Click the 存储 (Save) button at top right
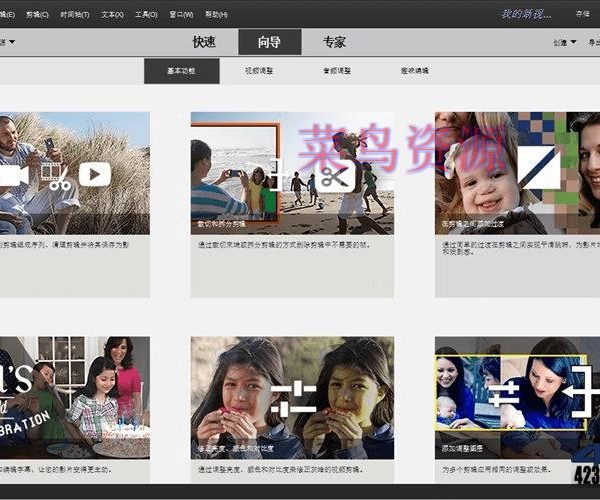 point(582,14)
